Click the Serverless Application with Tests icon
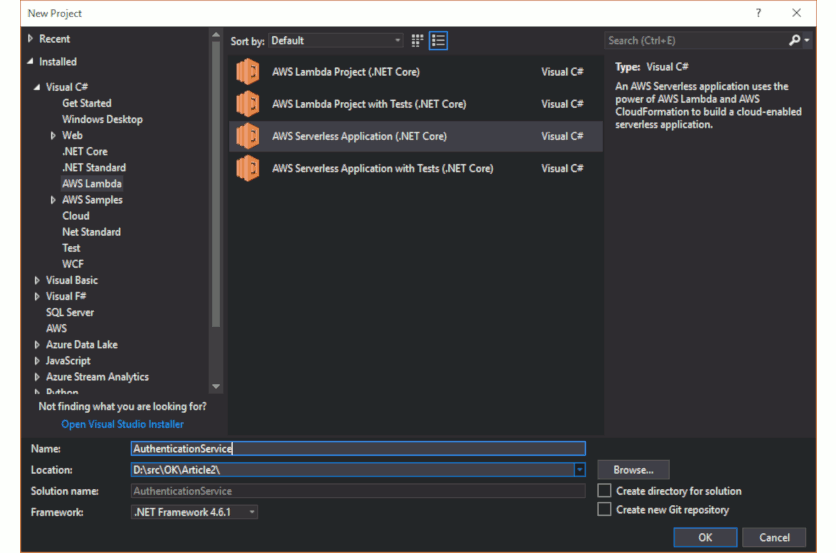The width and height of the screenshot is (836, 553). coord(247,168)
